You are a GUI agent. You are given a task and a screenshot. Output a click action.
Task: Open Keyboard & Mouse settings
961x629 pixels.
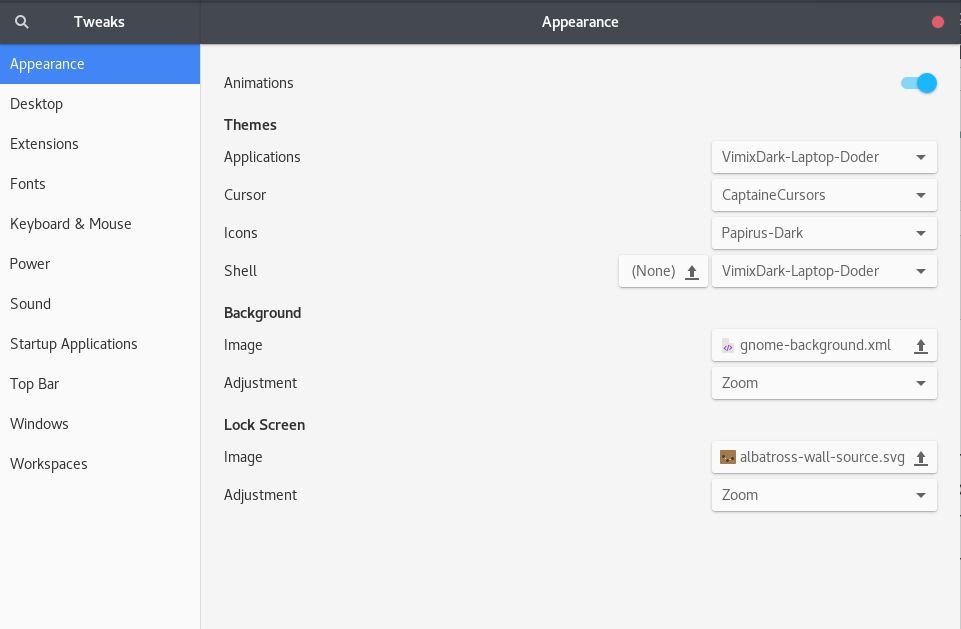tap(71, 224)
